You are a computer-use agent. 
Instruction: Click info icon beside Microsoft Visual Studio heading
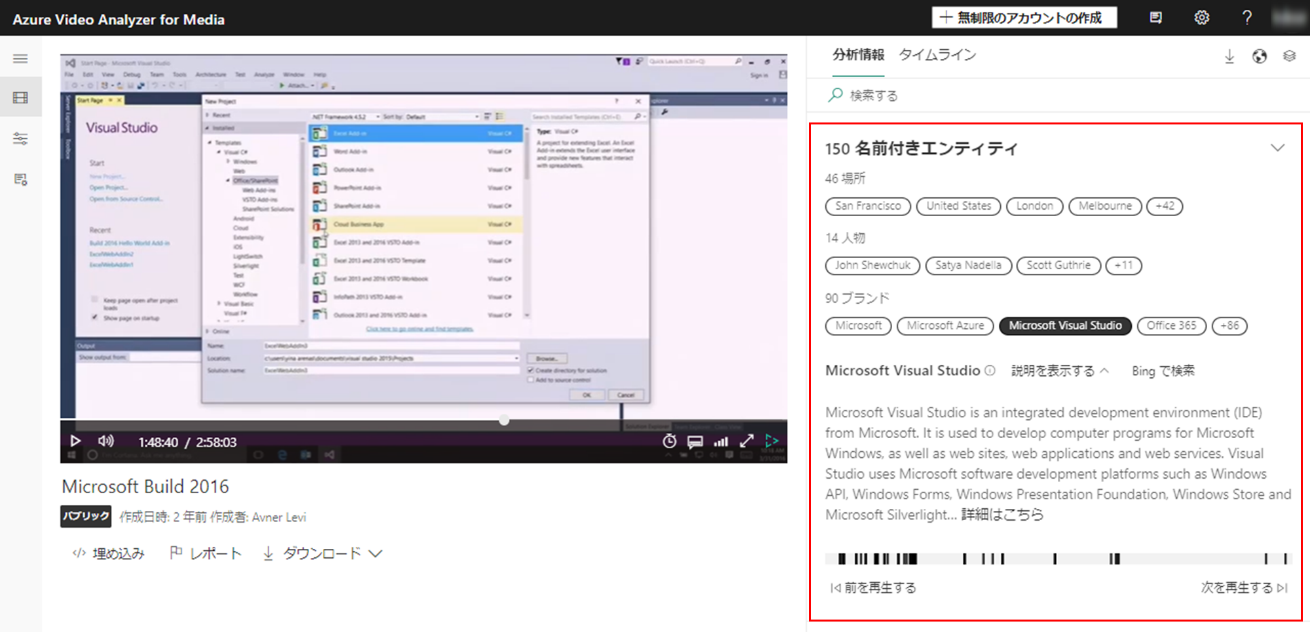[990, 371]
